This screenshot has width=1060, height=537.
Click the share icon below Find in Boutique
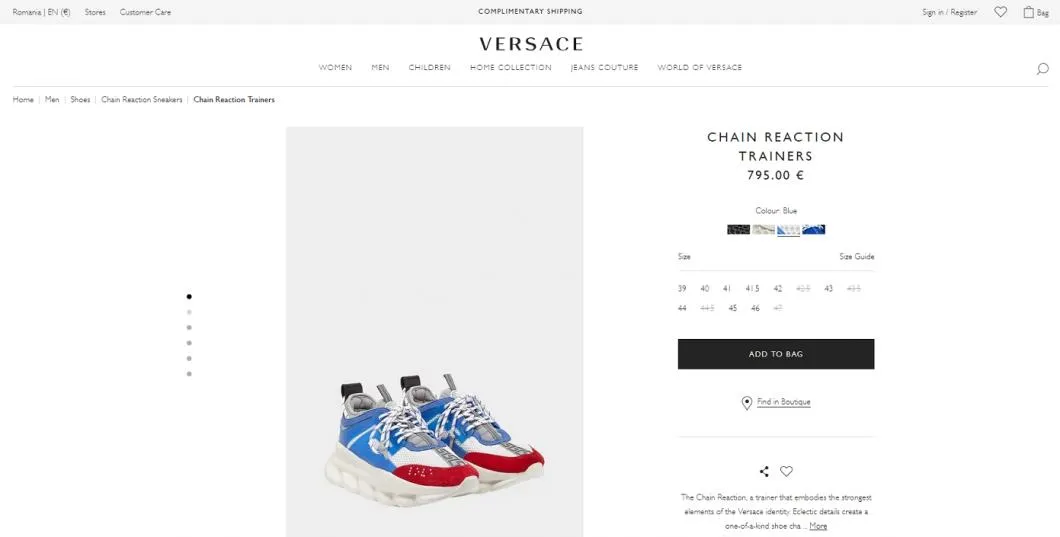[764, 471]
